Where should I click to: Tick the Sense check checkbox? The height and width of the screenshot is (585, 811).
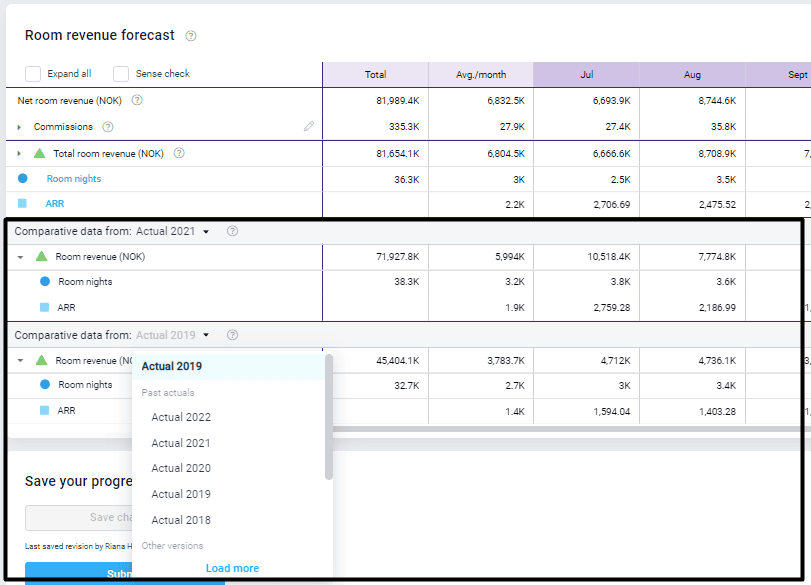tap(121, 74)
